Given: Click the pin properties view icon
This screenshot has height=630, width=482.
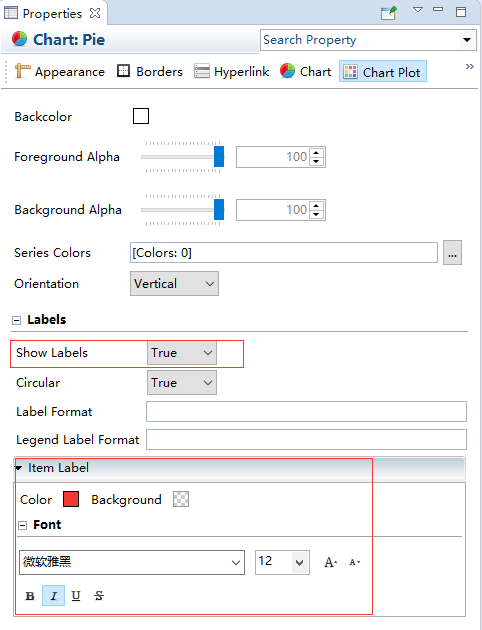Looking at the screenshot, I should tap(388, 13).
